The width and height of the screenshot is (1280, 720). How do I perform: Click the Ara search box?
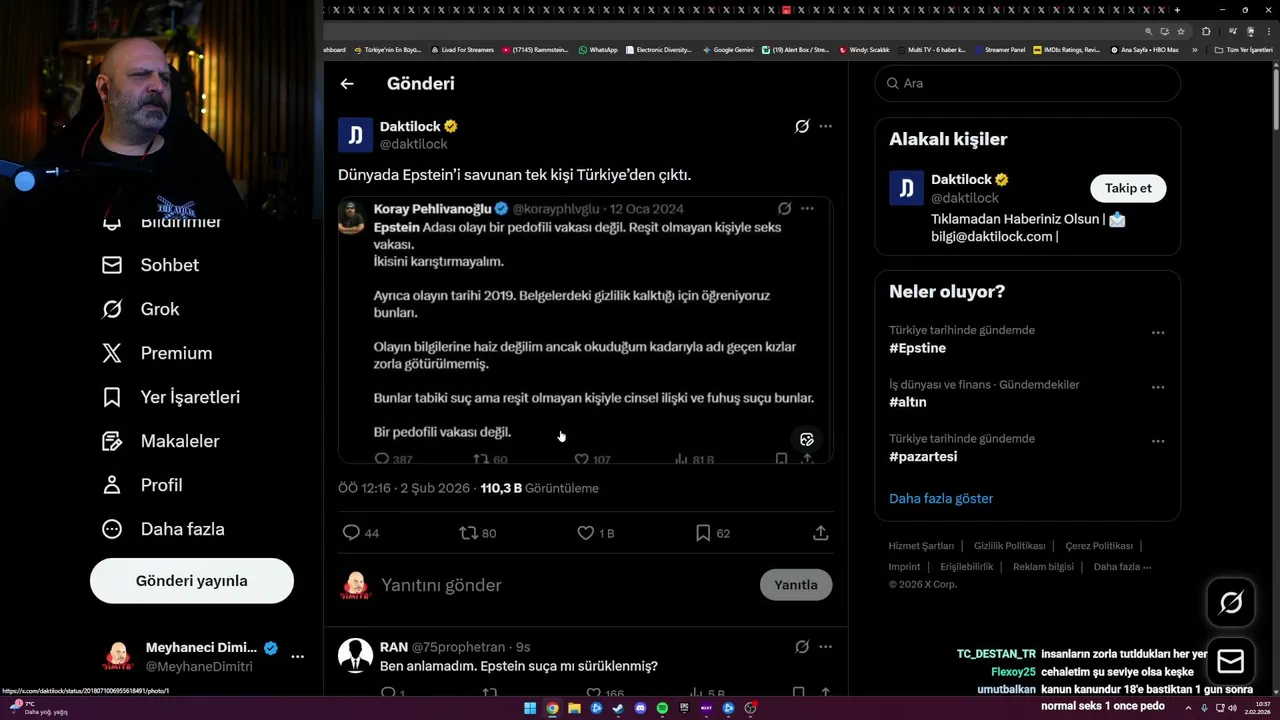pyautogui.click(x=1028, y=83)
